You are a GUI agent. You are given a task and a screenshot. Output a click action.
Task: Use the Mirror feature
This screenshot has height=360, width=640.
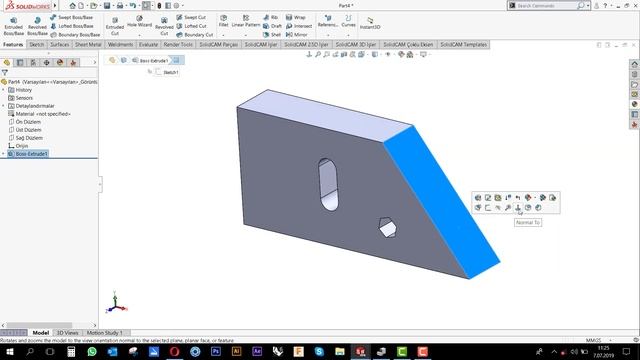(297, 35)
